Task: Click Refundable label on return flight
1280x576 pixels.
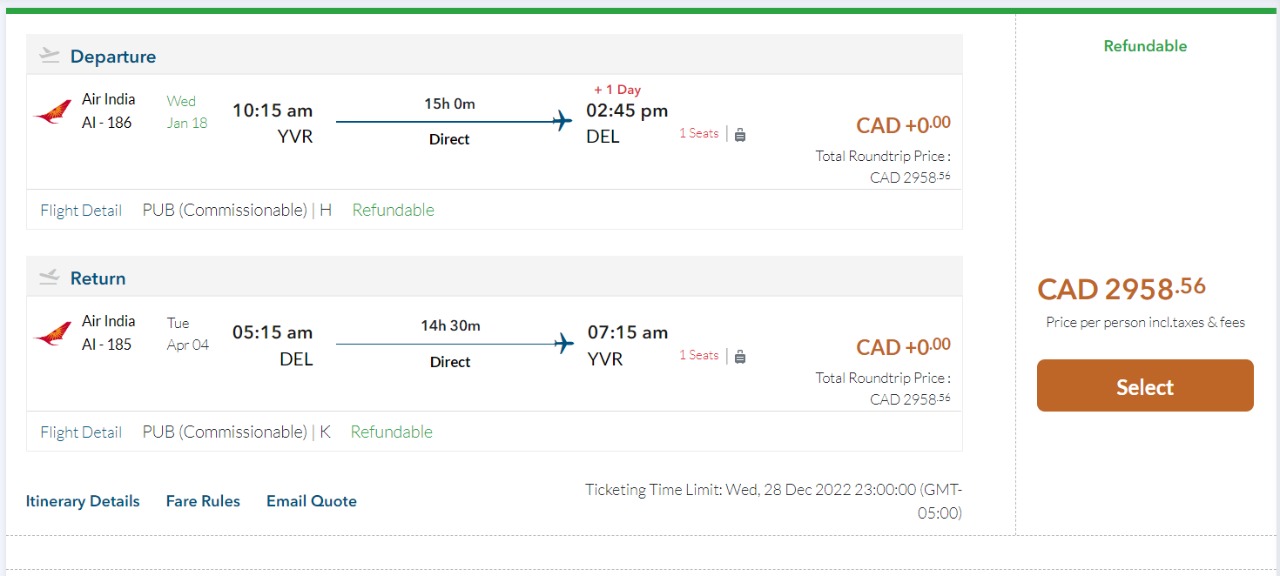Action: [391, 432]
